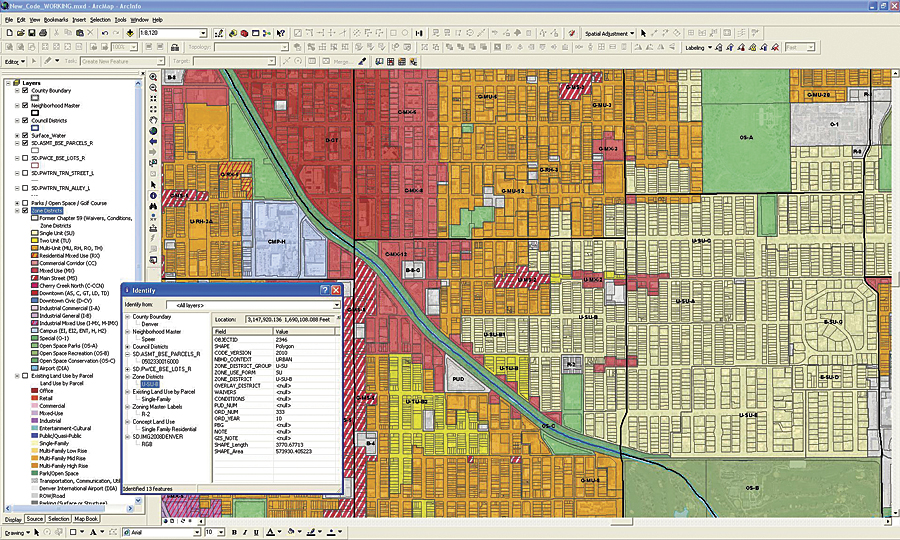Print the map
The width and height of the screenshot is (900, 540).
42,33
